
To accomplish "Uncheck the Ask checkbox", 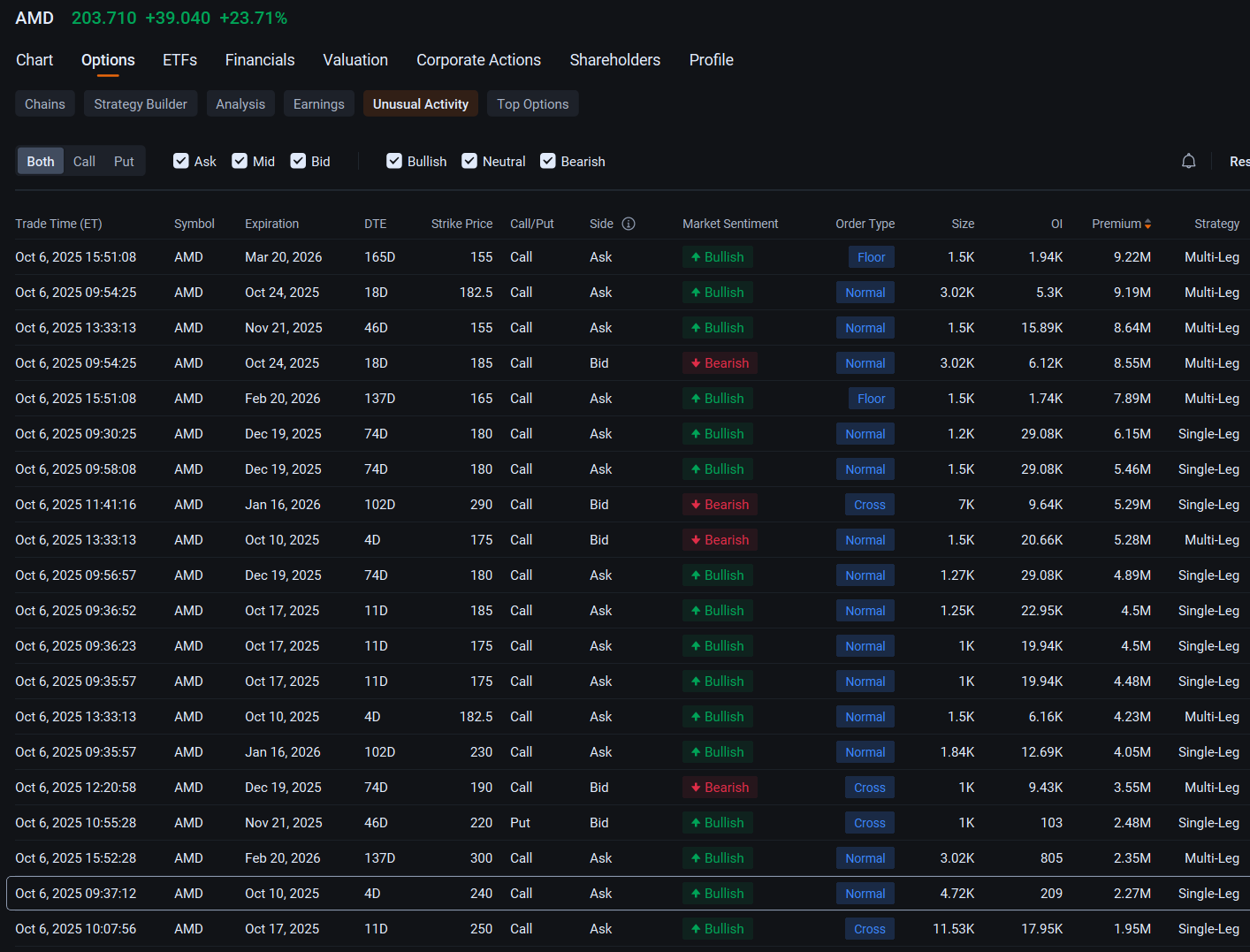I will 181,161.
